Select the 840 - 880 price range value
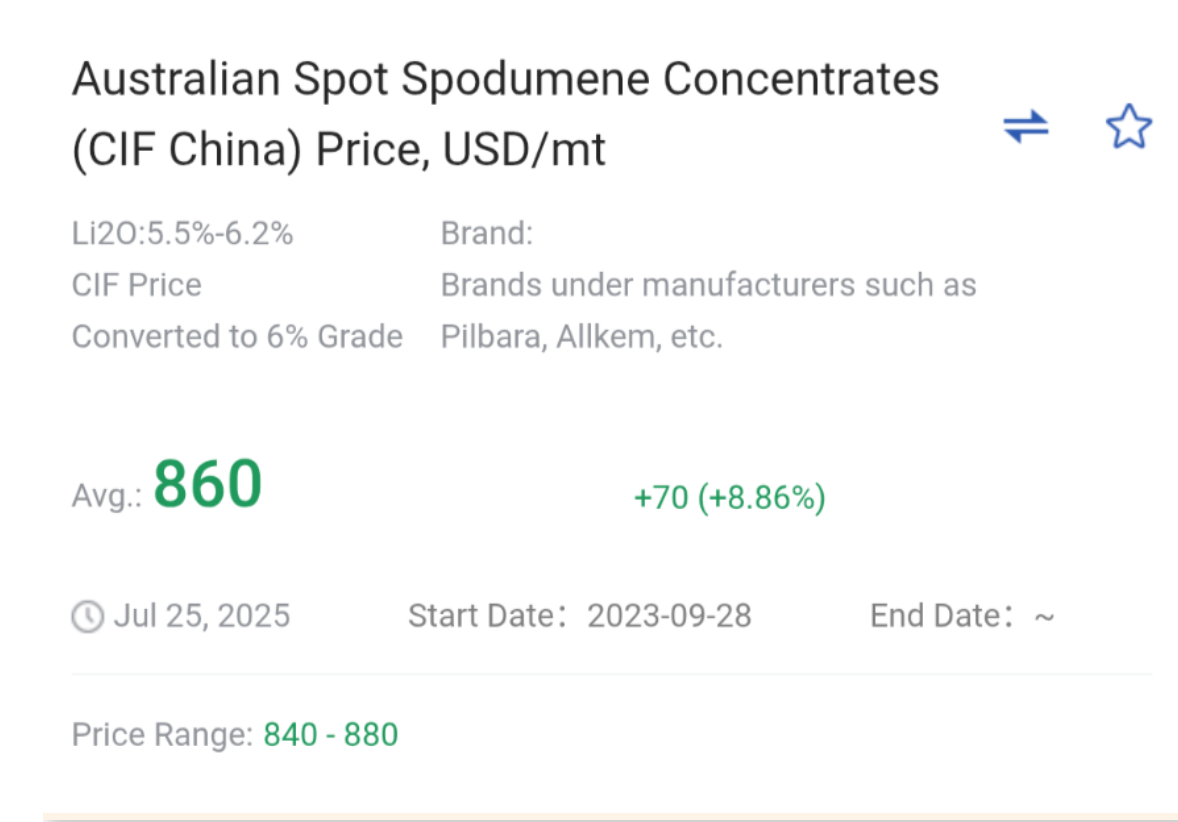The width and height of the screenshot is (1178, 822). (x=331, y=735)
